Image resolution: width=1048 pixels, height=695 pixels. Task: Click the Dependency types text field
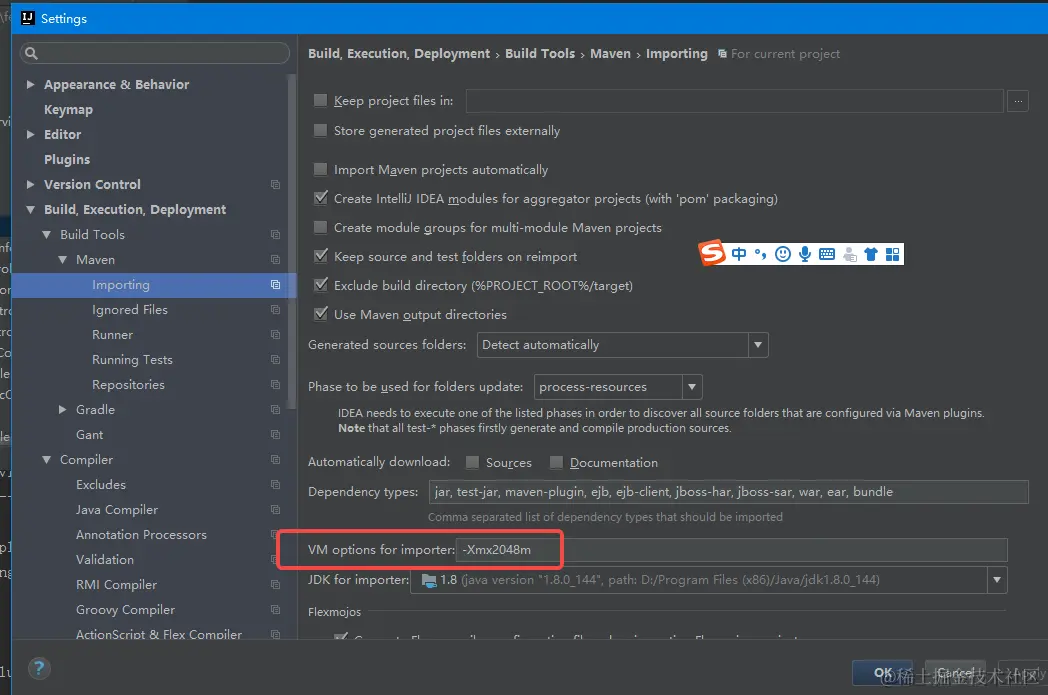pos(729,492)
